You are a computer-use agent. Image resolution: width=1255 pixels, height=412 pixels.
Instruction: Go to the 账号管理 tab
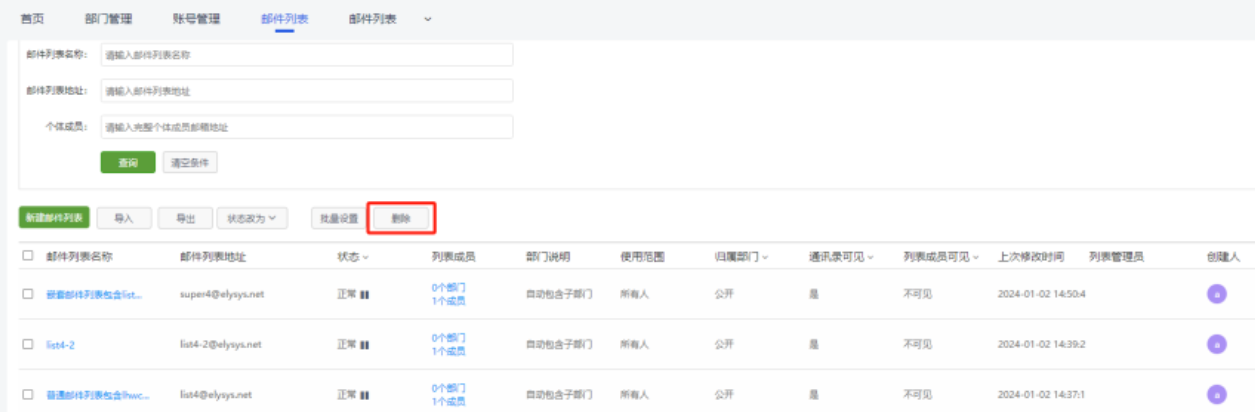click(x=196, y=19)
